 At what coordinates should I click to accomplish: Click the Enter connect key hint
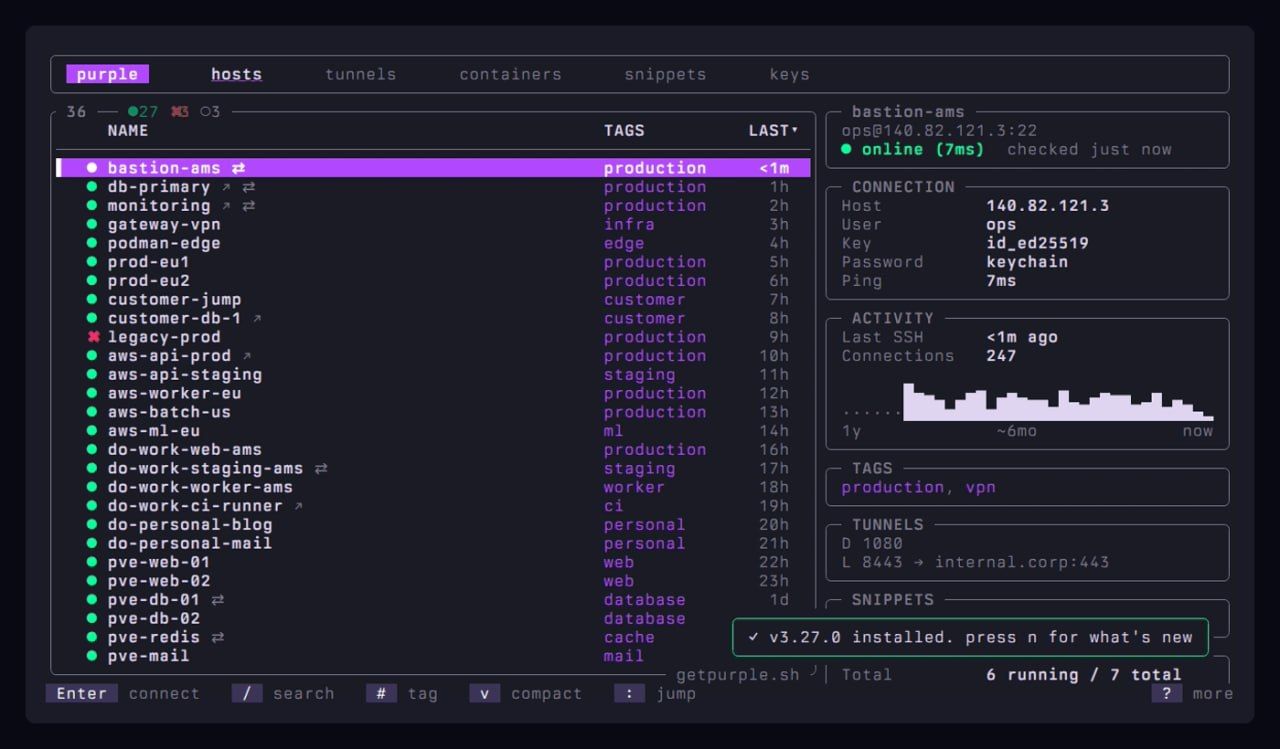click(123, 693)
